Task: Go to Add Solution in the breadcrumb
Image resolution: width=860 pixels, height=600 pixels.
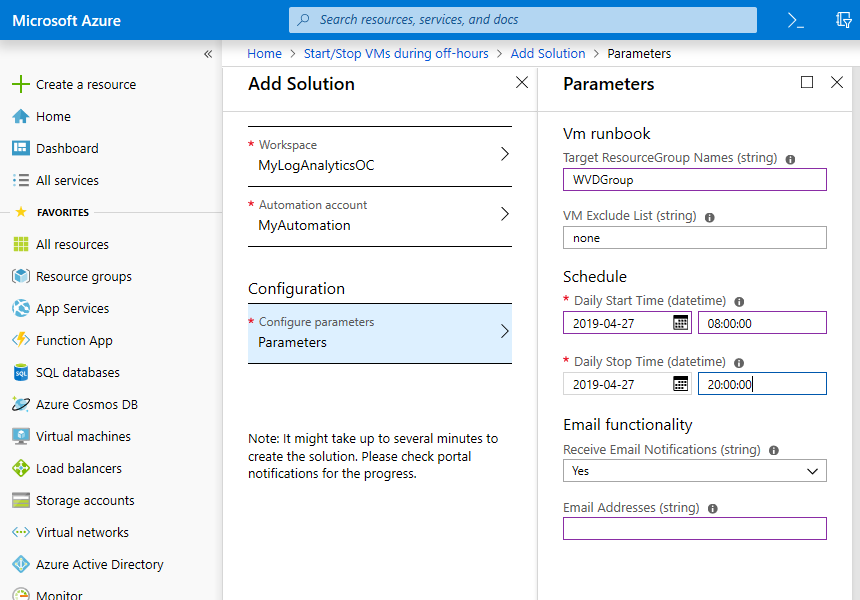Action: (x=548, y=54)
